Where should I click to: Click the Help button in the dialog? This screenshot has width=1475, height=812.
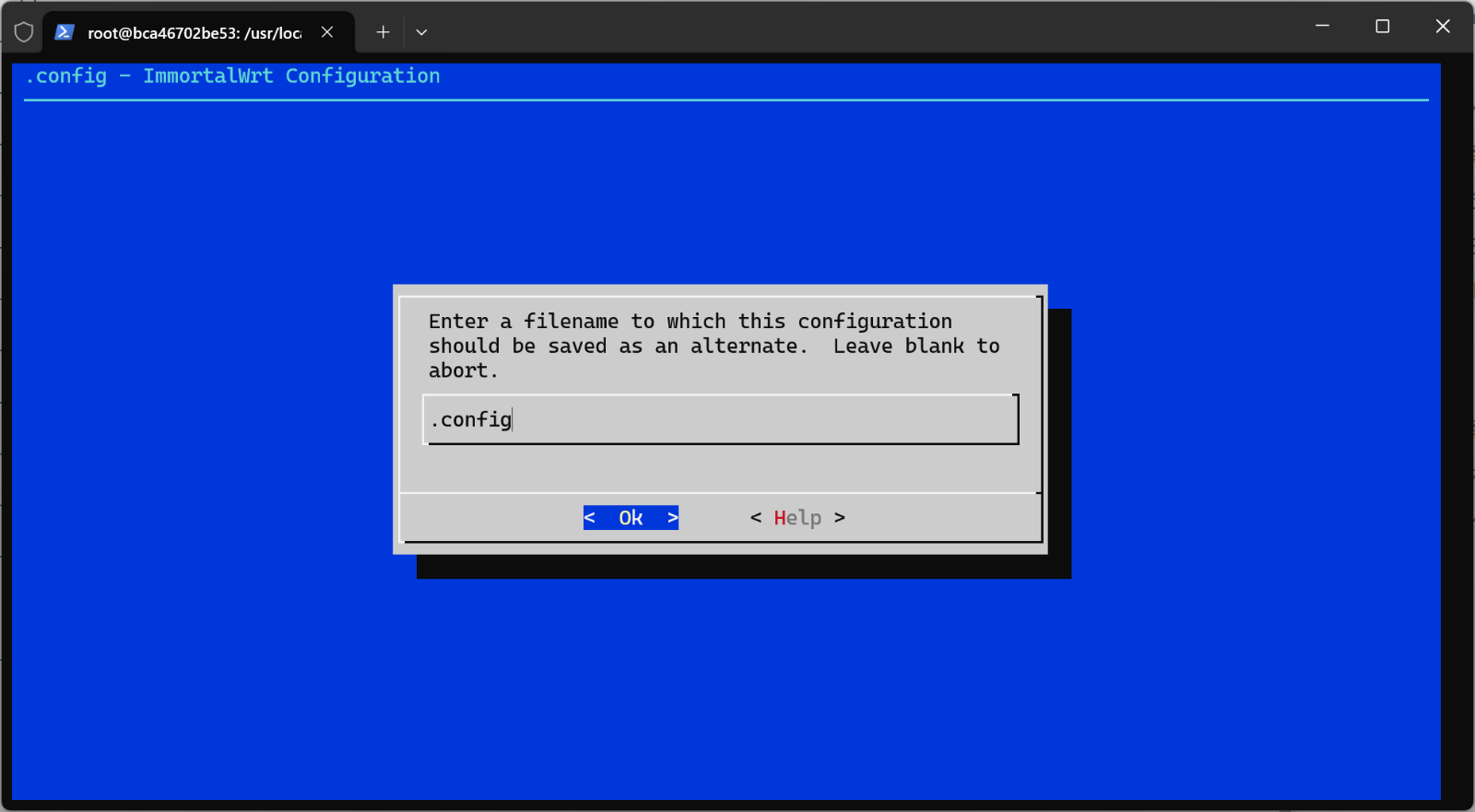click(x=797, y=518)
